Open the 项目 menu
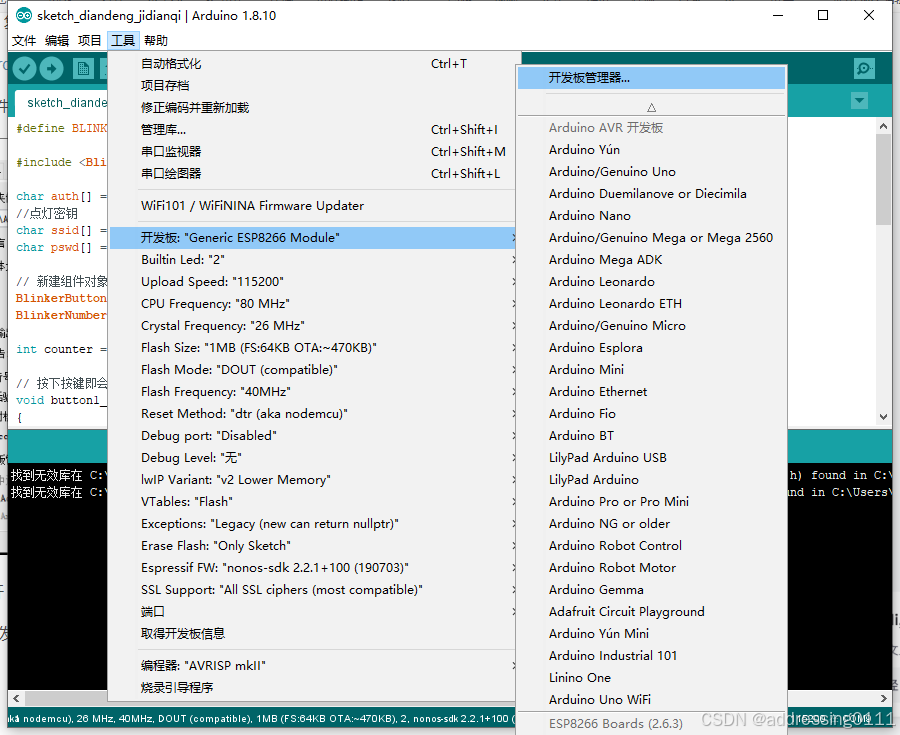Image resolution: width=900 pixels, height=735 pixels. click(x=90, y=41)
